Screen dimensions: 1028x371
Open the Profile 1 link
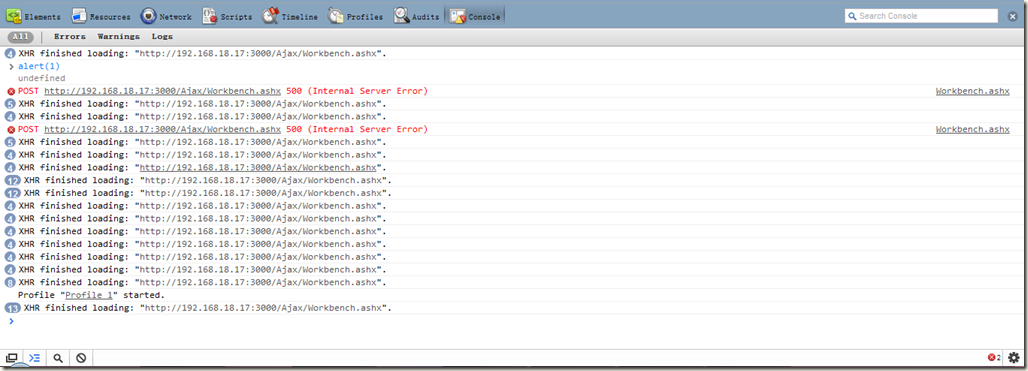coord(89,295)
